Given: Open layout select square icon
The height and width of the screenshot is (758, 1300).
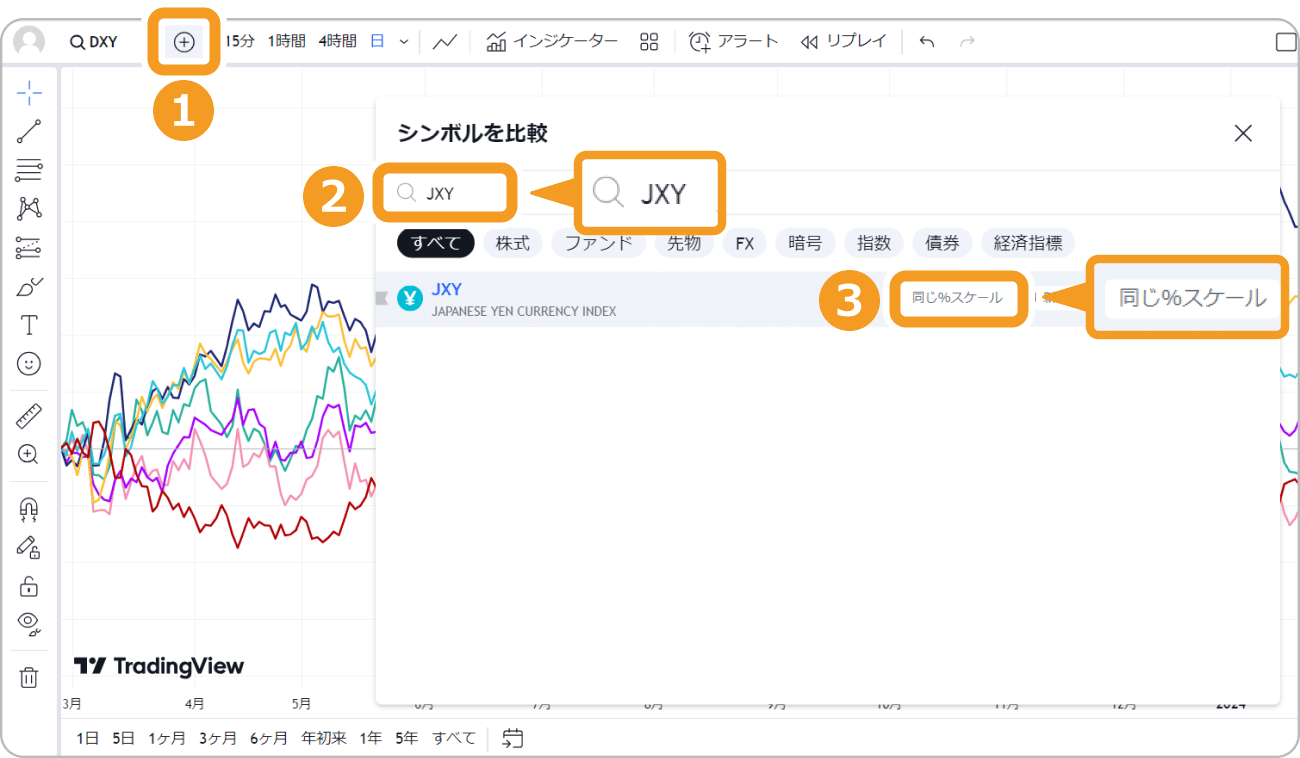Looking at the screenshot, I should coord(1287,42).
